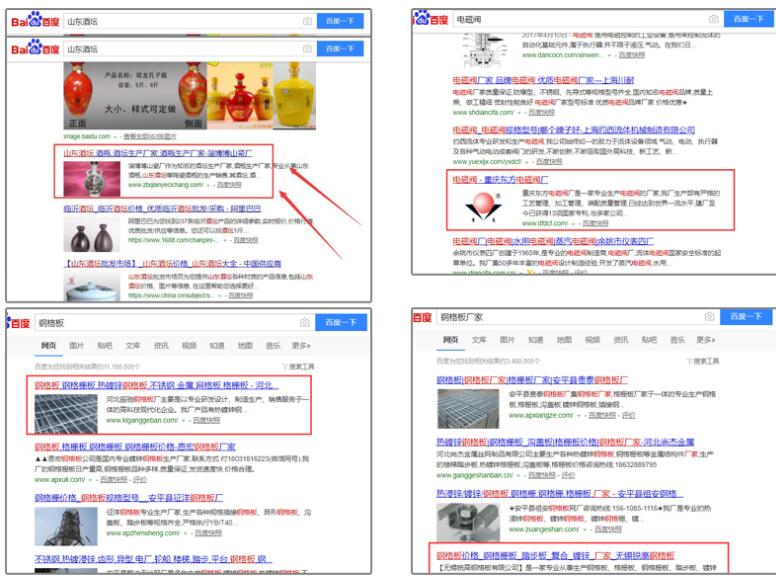
Task: Select 地图 tab in 钢格板厂家 search panel
Action: (564, 340)
